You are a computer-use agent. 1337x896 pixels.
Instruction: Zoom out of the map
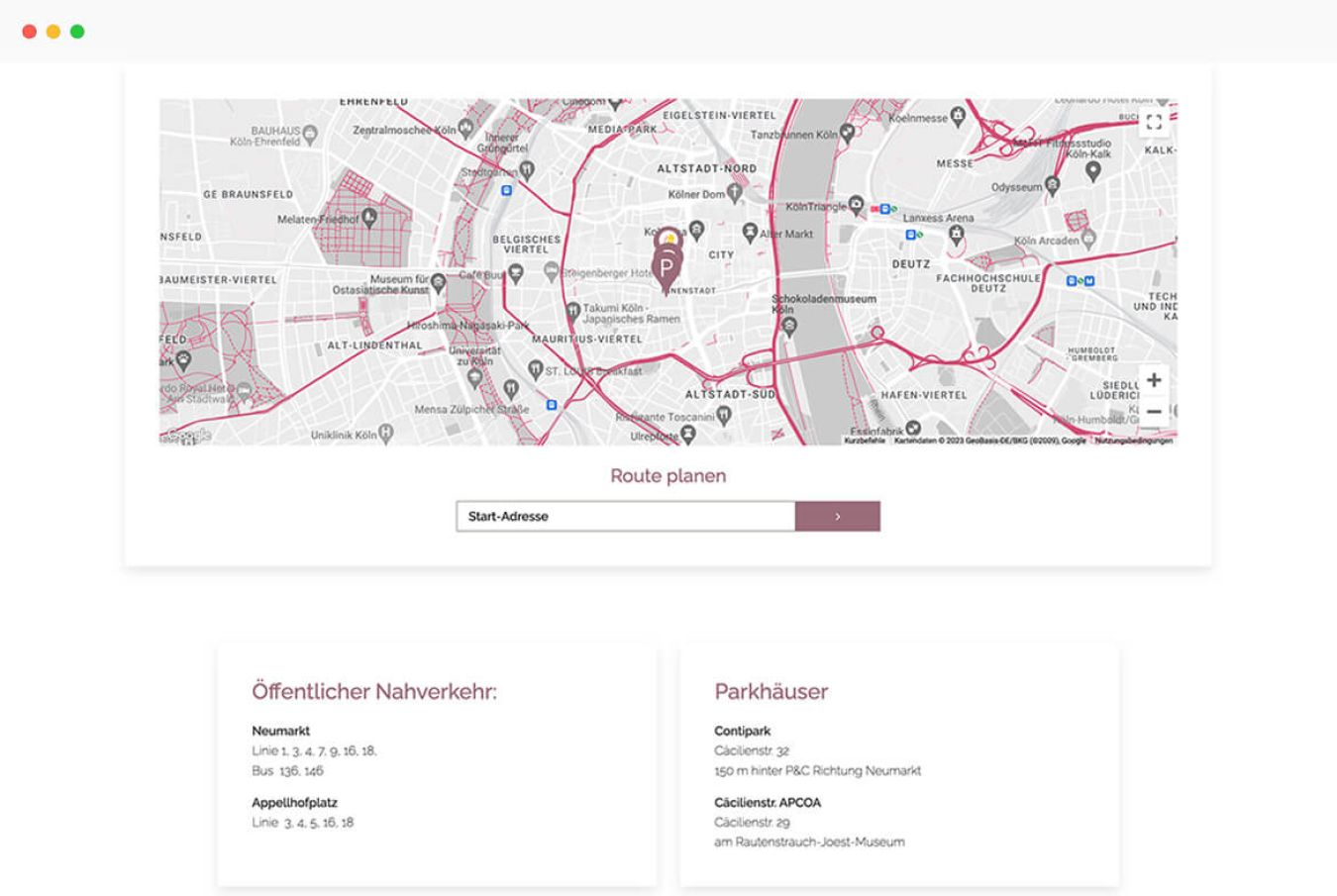coord(1154,412)
